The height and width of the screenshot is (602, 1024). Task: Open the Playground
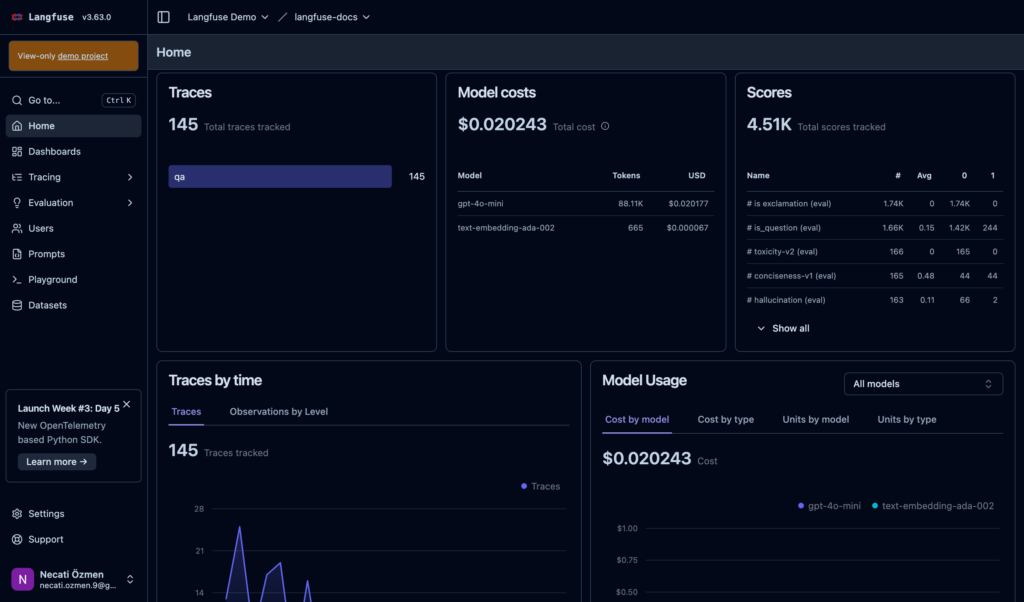(51, 279)
